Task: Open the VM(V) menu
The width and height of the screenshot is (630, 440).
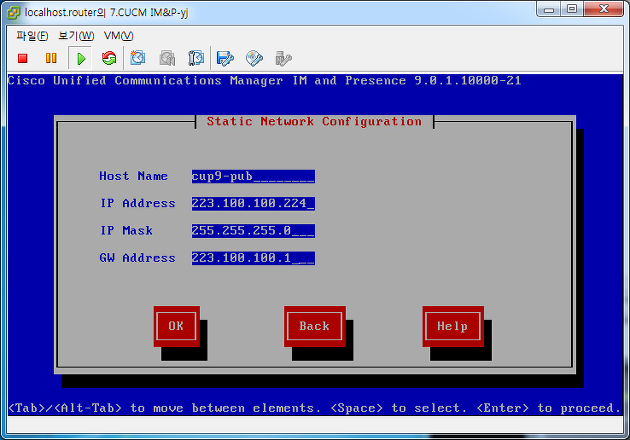Action: click(x=118, y=36)
